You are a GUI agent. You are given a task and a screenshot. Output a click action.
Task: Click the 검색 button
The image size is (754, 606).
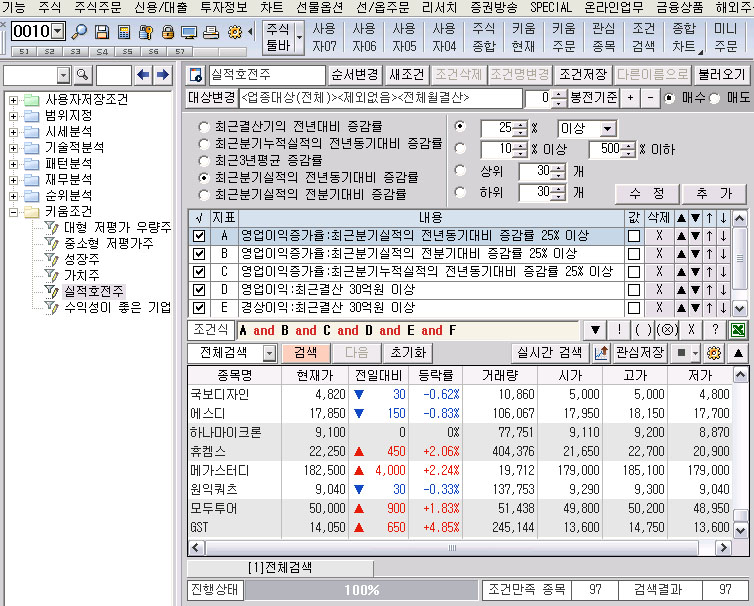[x=306, y=353]
